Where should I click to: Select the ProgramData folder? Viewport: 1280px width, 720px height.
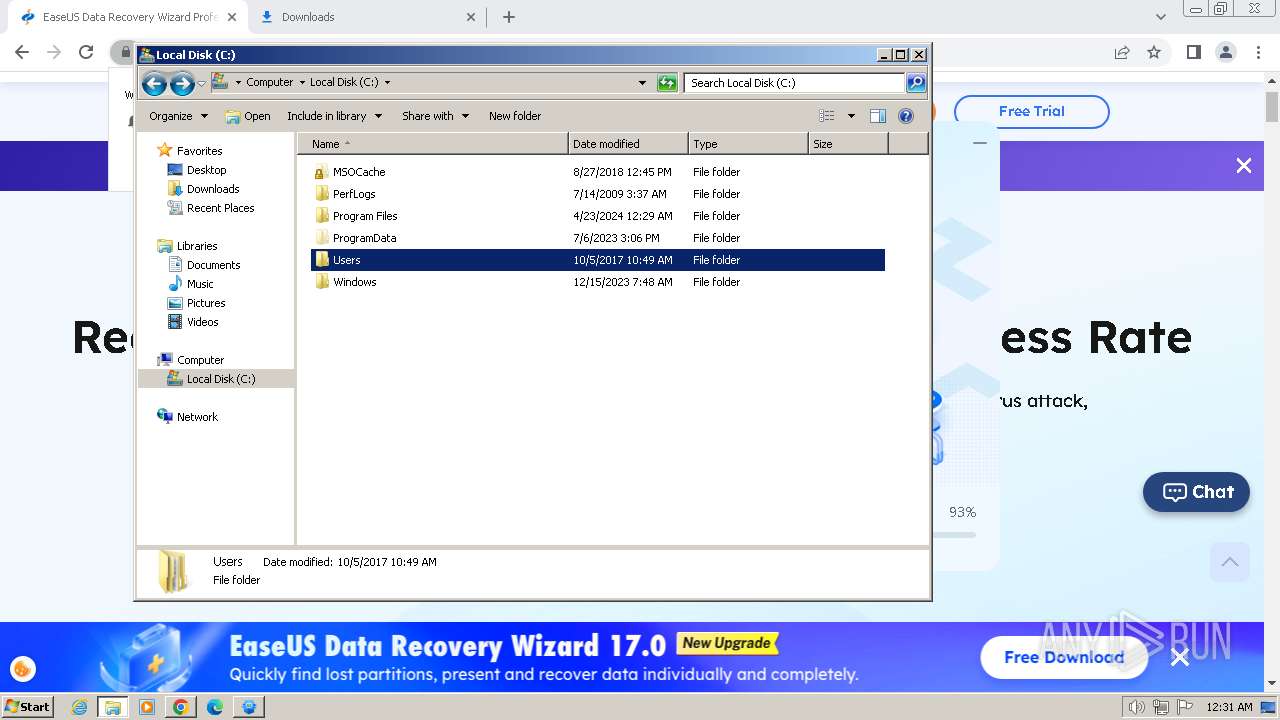364,238
